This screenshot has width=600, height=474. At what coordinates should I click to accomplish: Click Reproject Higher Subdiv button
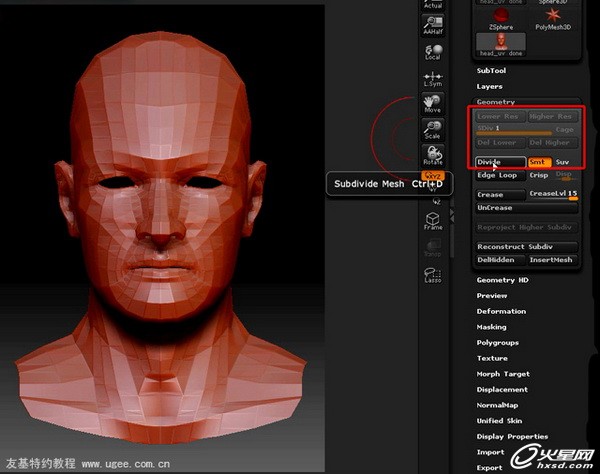click(x=527, y=227)
